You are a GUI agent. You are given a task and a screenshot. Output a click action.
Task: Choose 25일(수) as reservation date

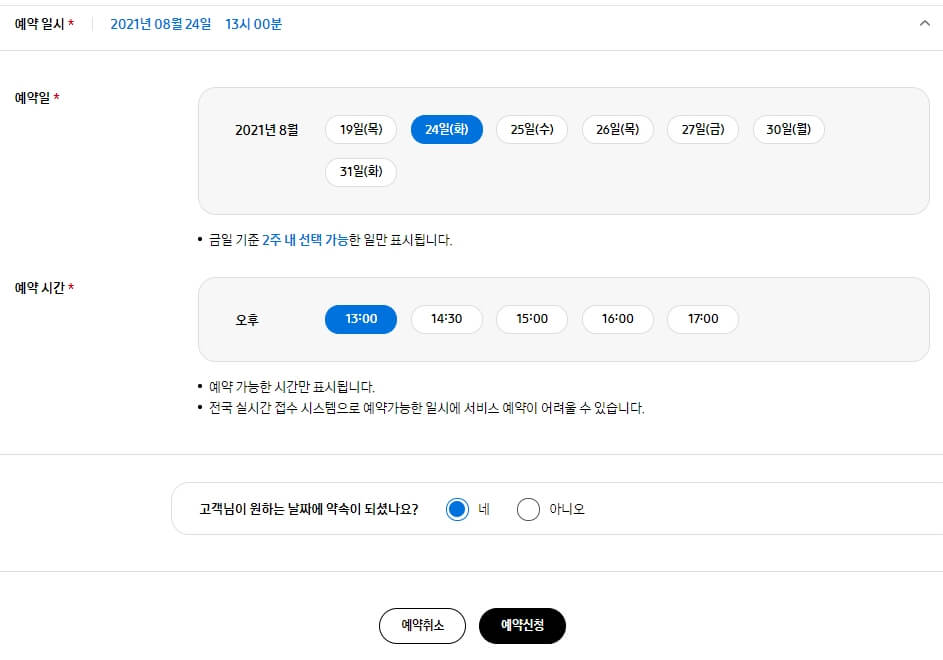point(531,129)
